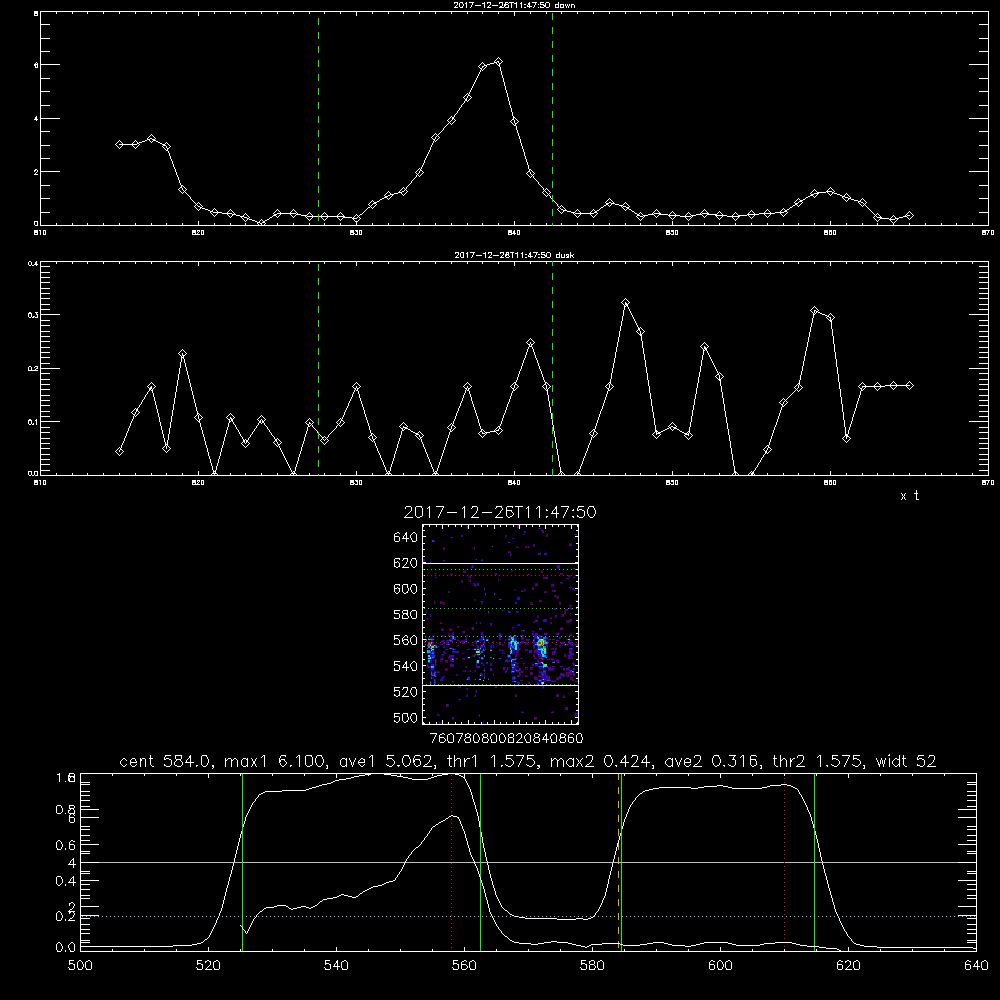The width and height of the screenshot is (1000, 1000).
Task: Click the 0.4 y-axis label of the bottom plot
Action: coord(66,881)
